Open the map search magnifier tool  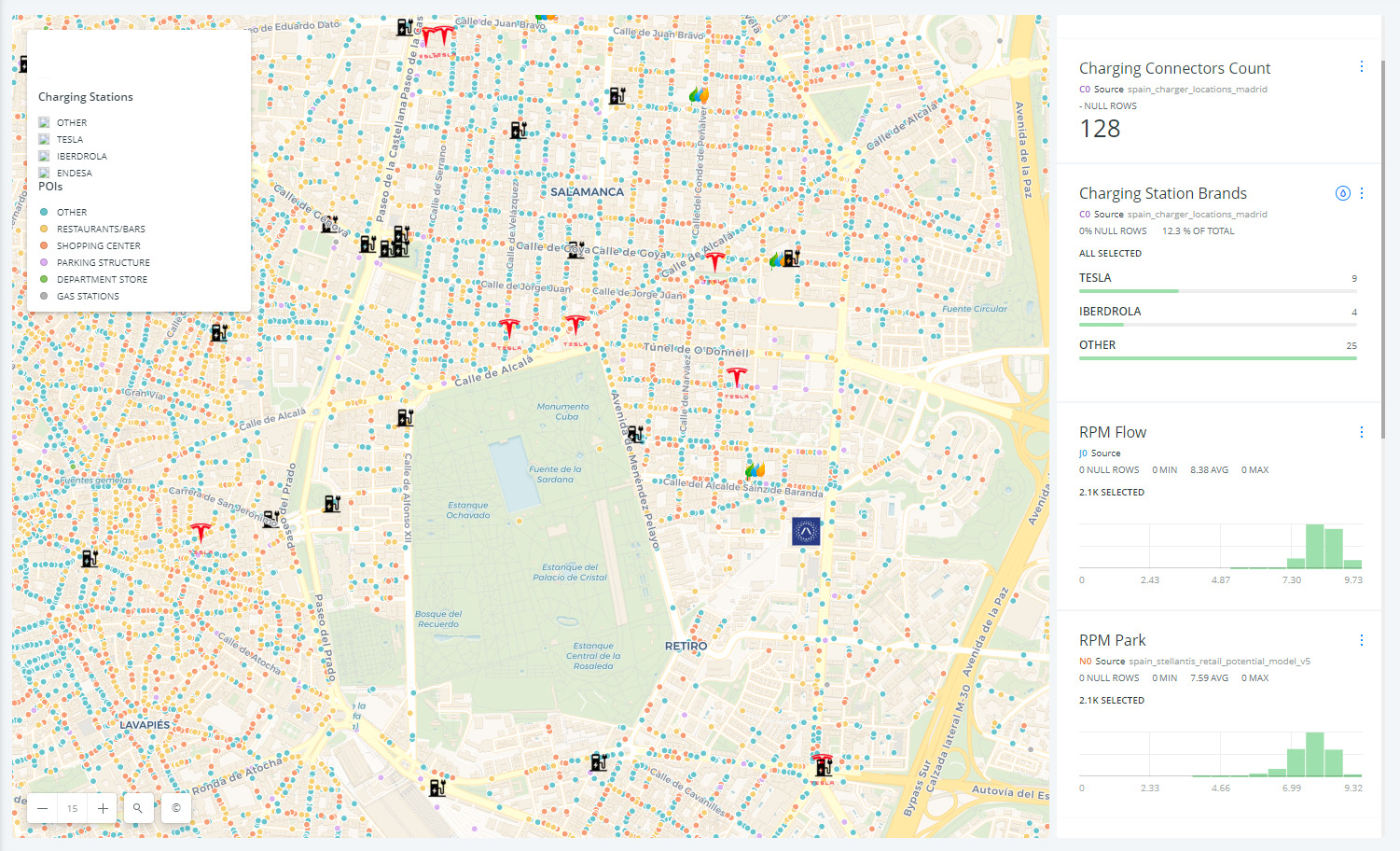138,808
